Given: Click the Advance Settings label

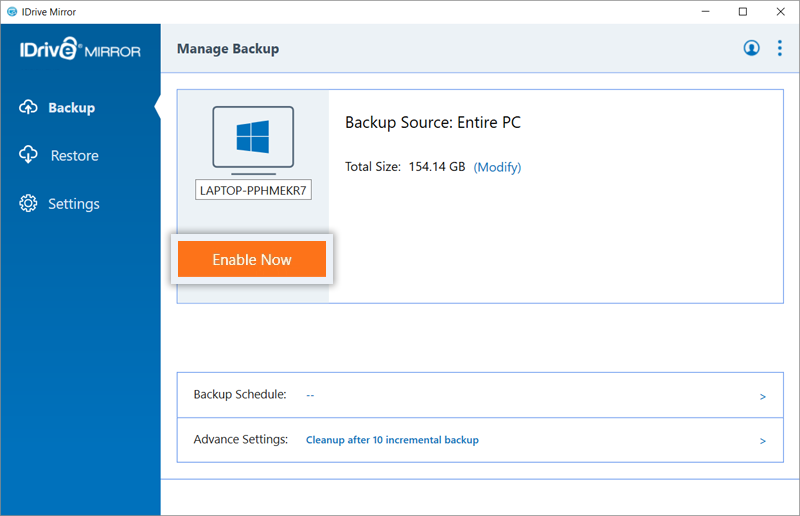Looking at the screenshot, I should pos(241,439).
